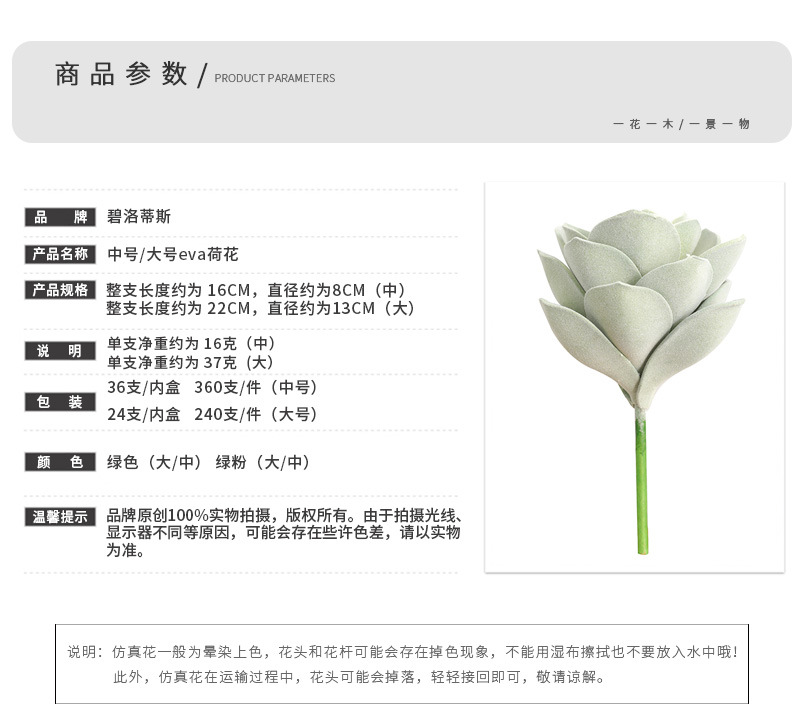The height and width of the screenshot is (724, 800).
Task: Click the product name 中号/大号eva荷花
Action: coord(173,254)
